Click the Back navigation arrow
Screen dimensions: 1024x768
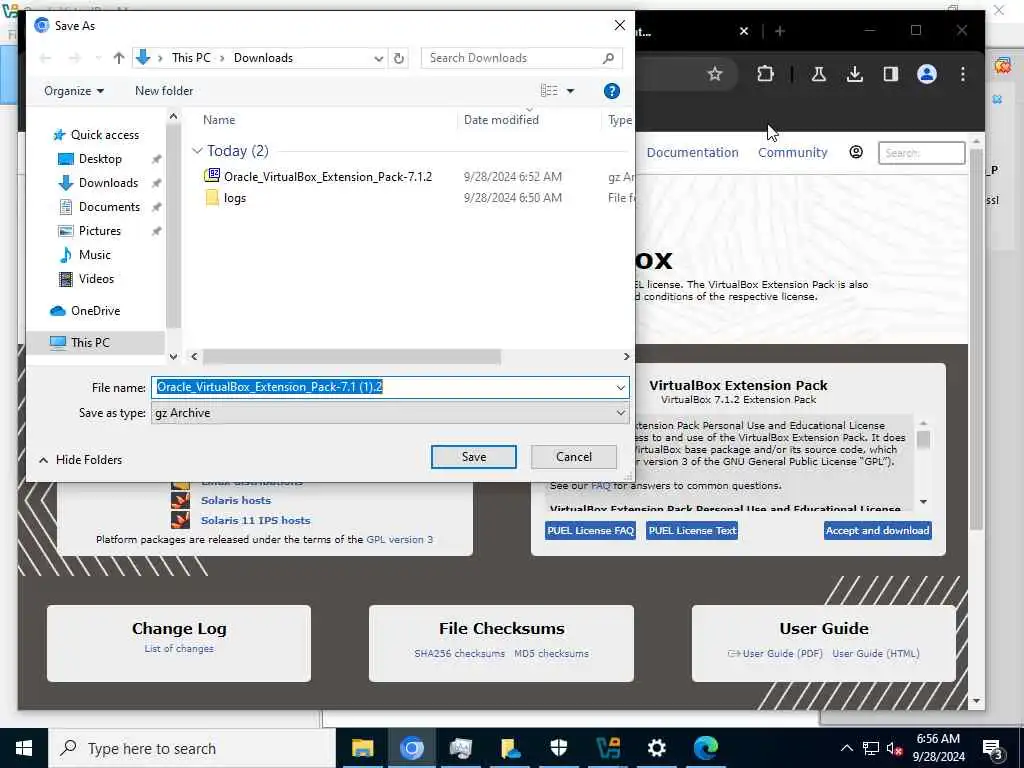click(45, 58)
